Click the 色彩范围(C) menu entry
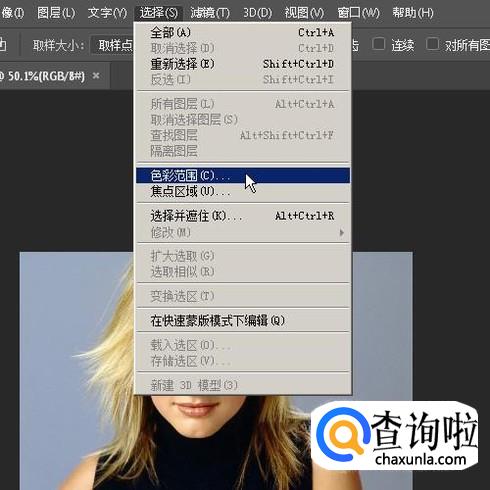Viewport: 490px width, 490px height. coord(243,176)
